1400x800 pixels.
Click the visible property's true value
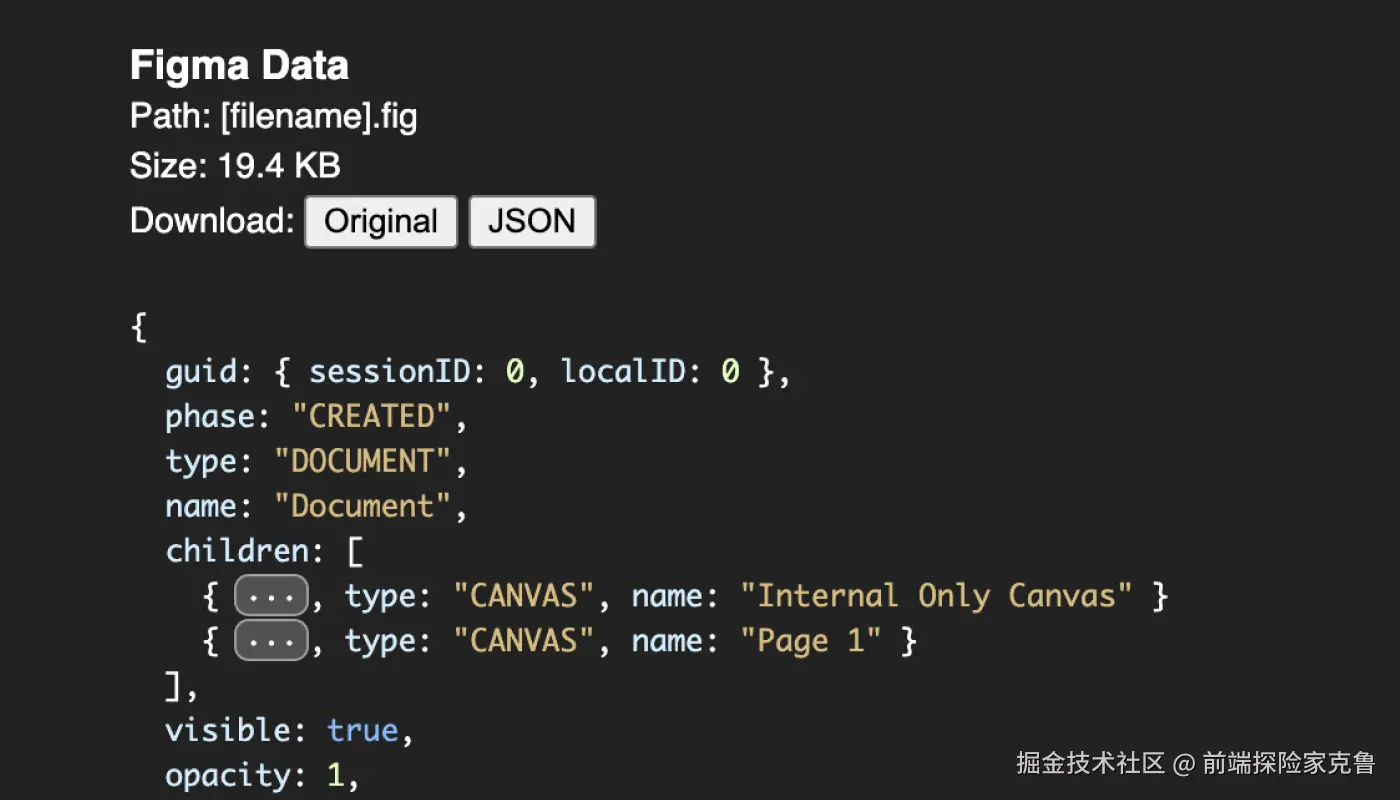(363, 731)
